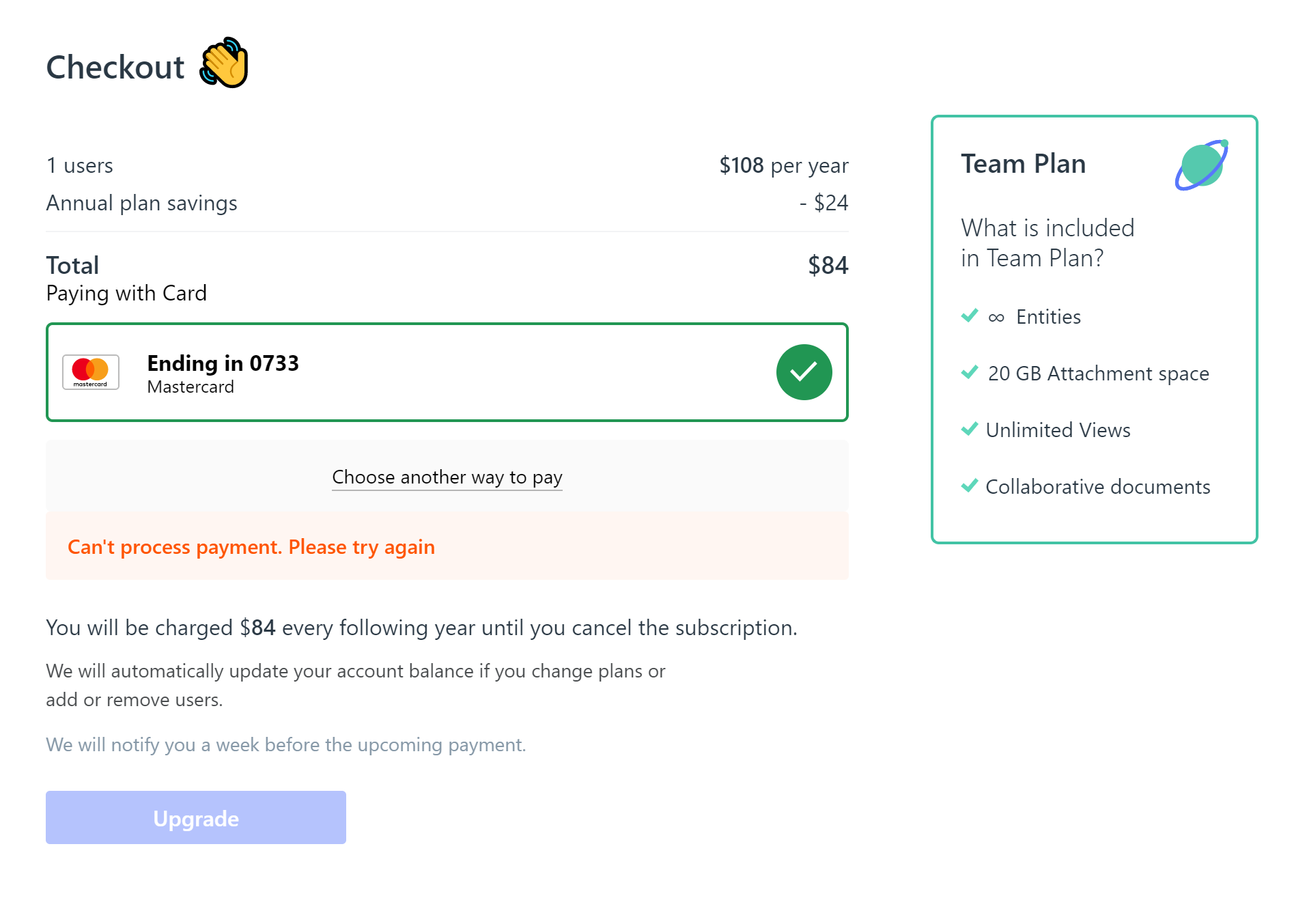Click the infinity symbol before Entities

point(996,318)
